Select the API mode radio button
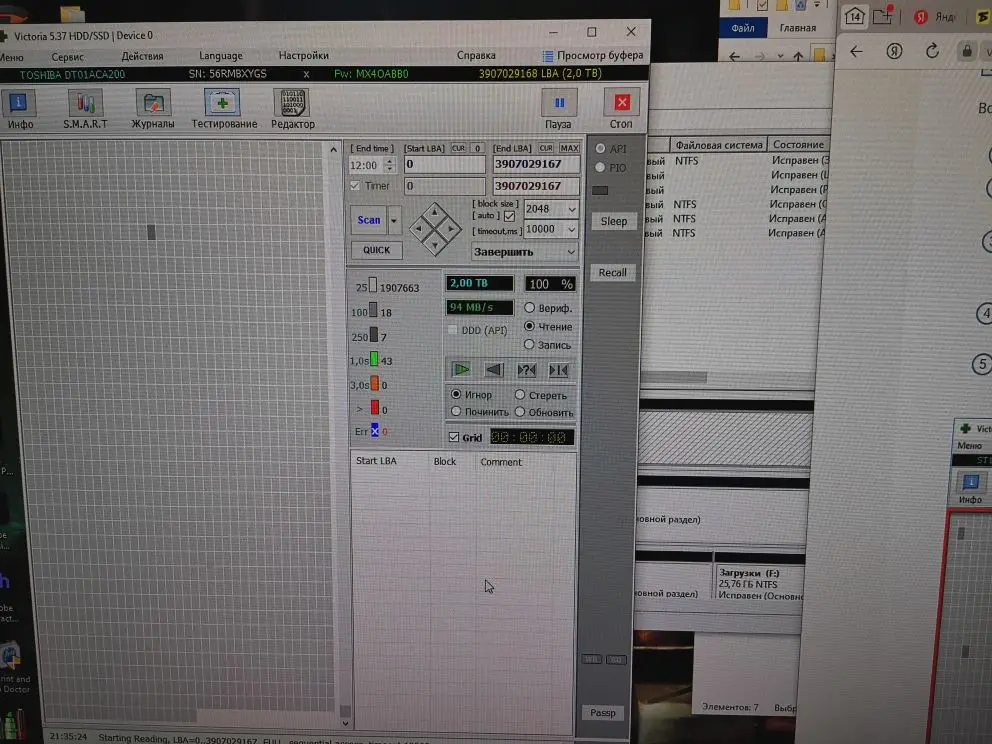Viewport: 992px width, 744px height. [x=600, y=149]
